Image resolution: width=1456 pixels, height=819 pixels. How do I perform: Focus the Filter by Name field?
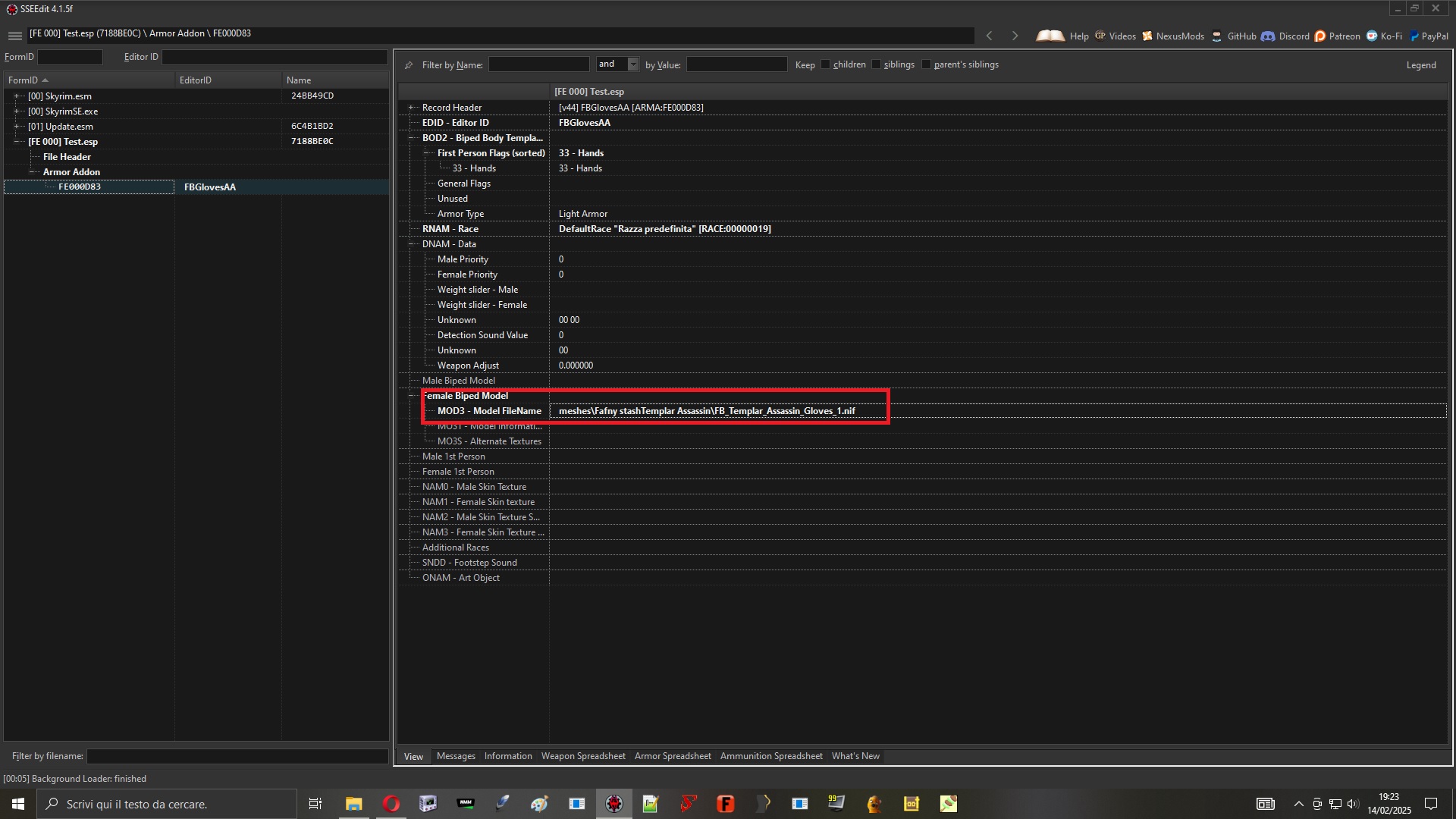[538, 64]
